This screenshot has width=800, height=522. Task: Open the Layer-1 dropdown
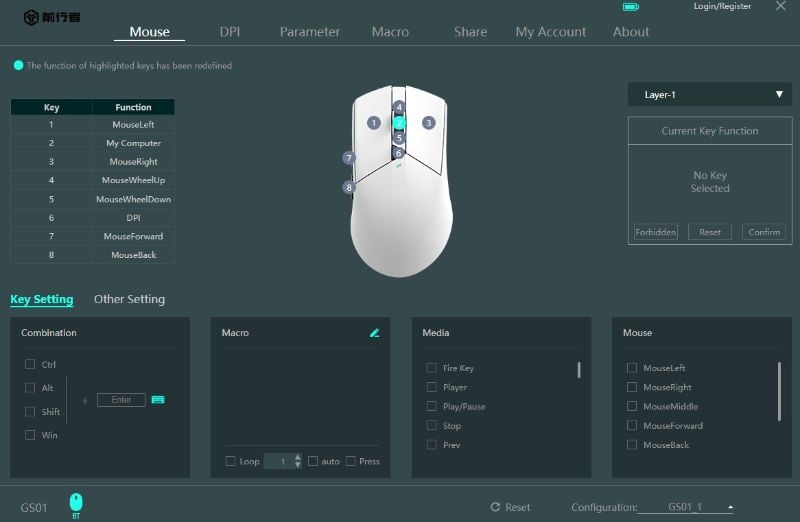(709, 95)
